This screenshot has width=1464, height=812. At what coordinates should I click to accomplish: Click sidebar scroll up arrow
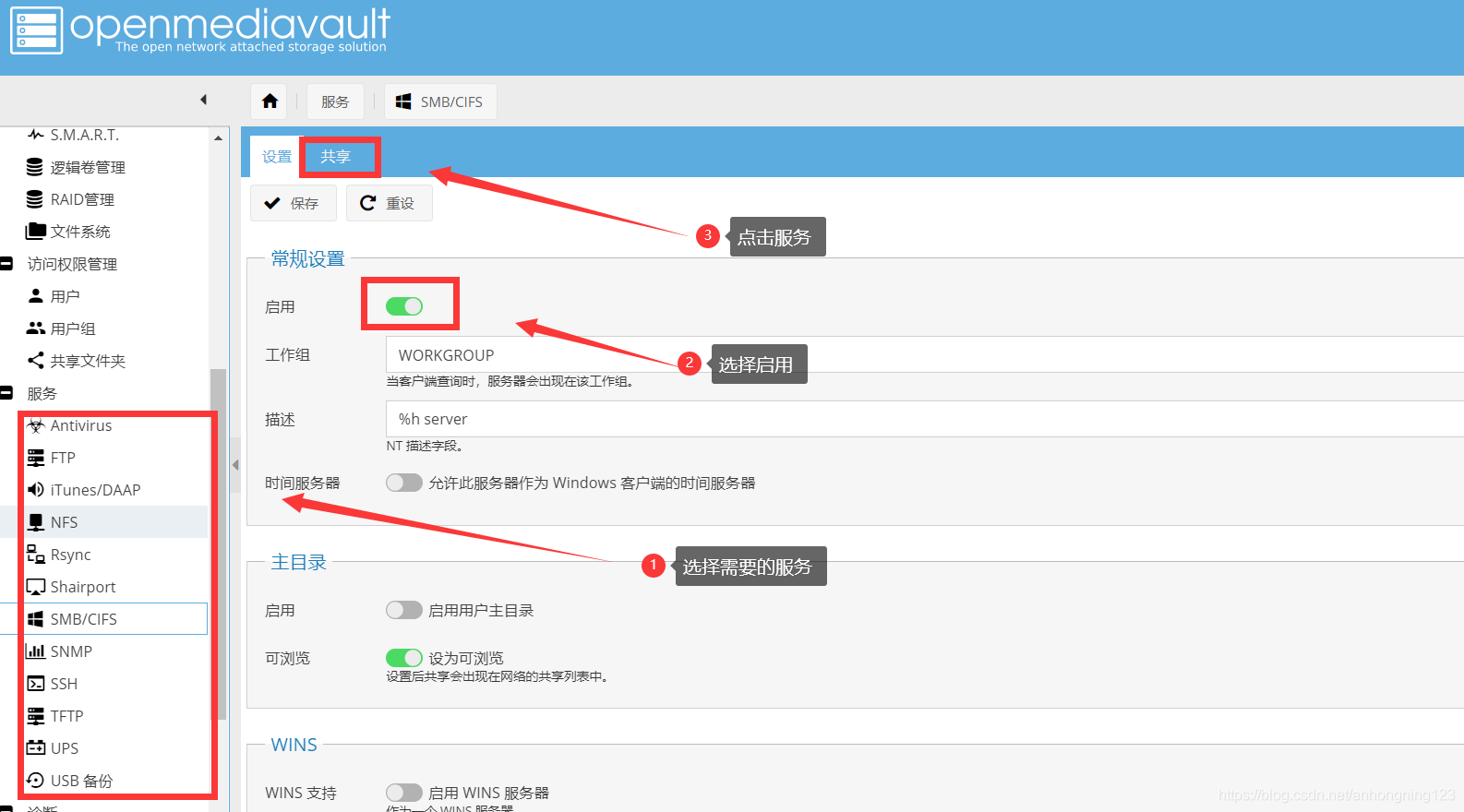(218, 137)
